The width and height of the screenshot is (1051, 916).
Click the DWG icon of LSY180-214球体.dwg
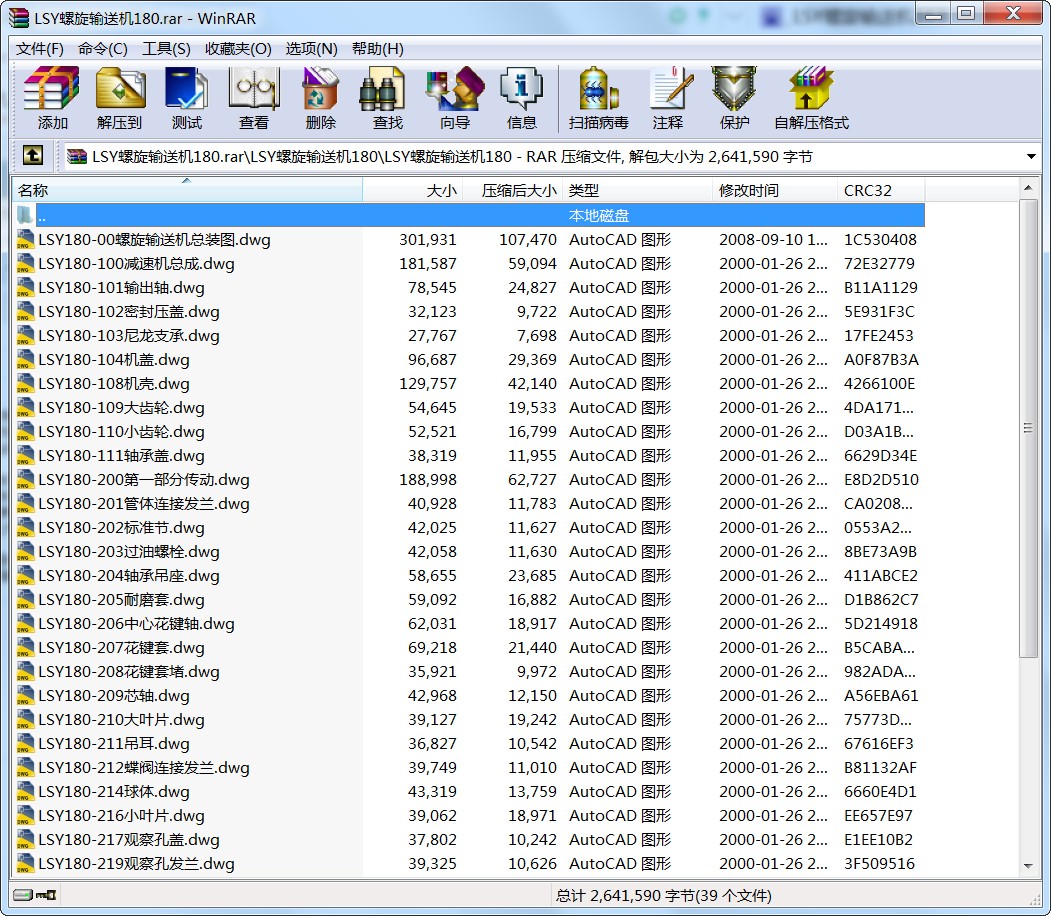tap(25, 791)
